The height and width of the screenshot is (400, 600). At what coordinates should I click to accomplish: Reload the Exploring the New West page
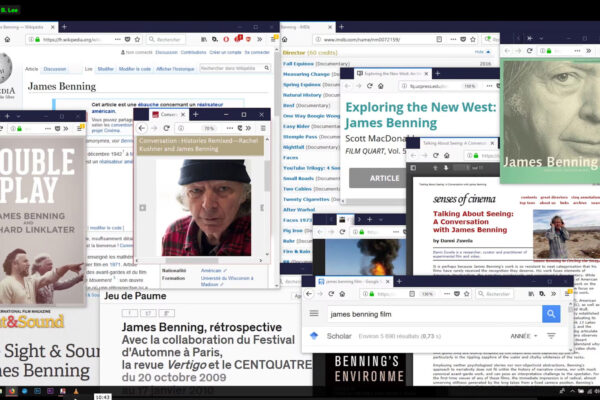(370, 86)
